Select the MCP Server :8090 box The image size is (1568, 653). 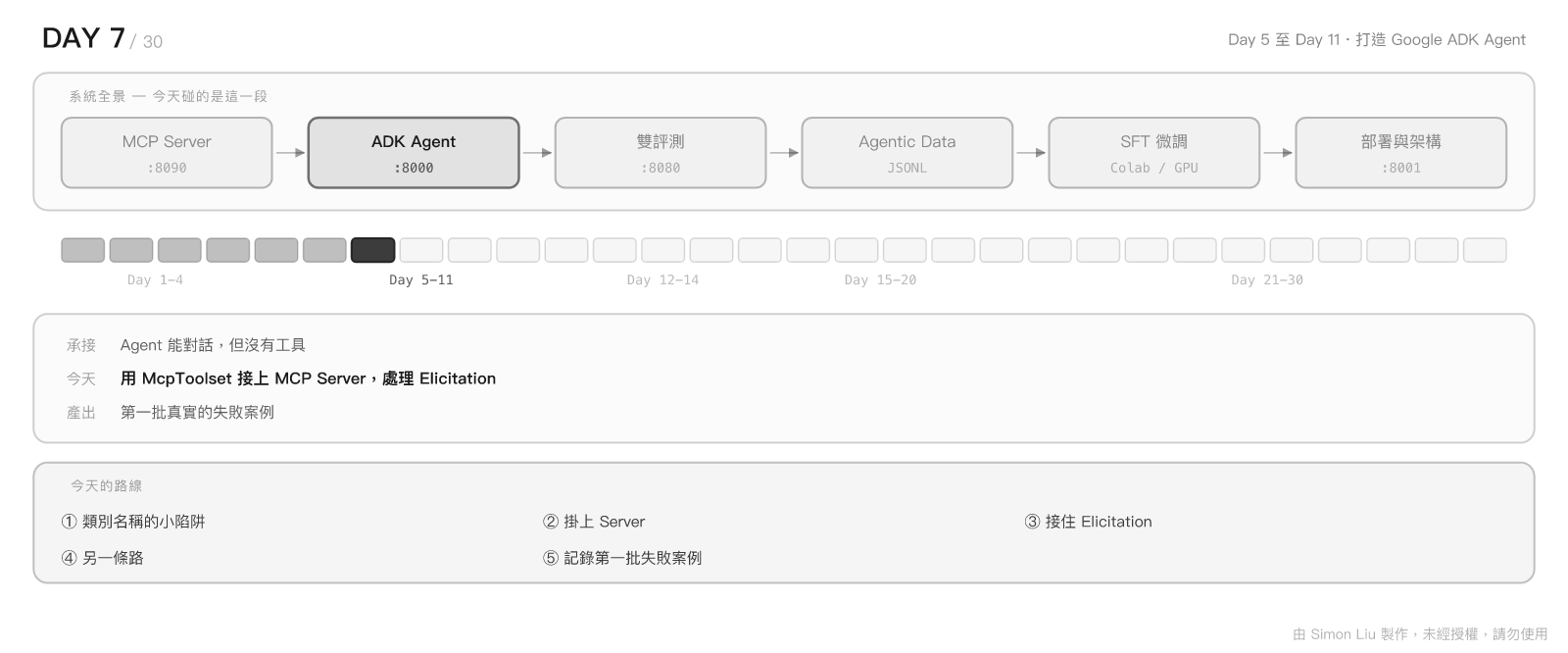coord(167,153)
